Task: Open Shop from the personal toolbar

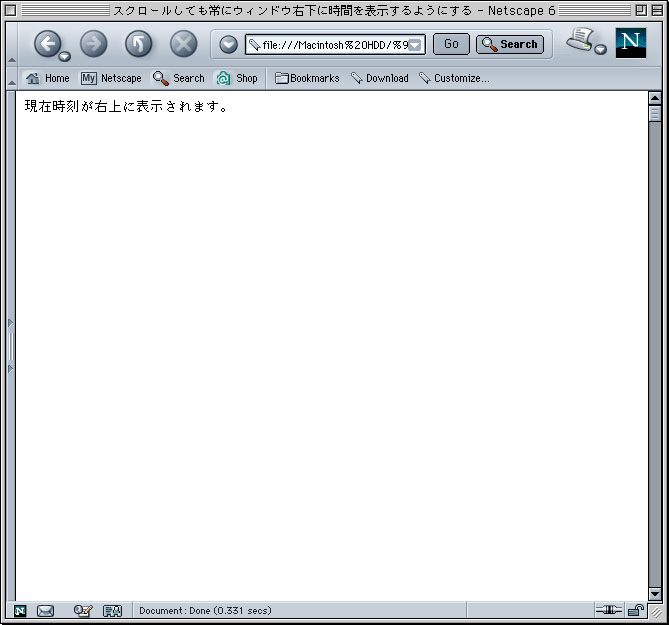Action: [237, 78]
